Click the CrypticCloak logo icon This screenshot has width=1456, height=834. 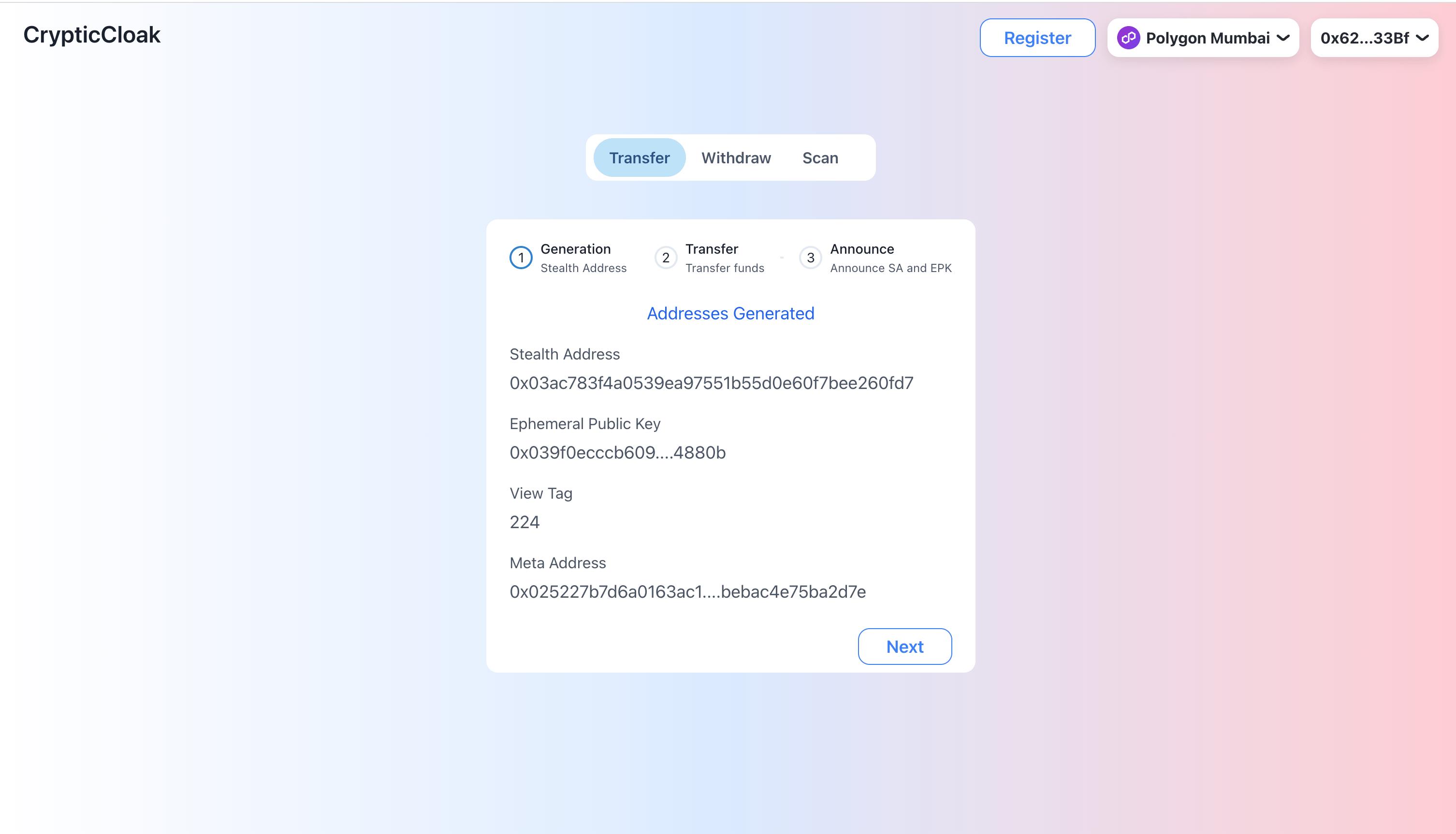(x=92, y=35)
